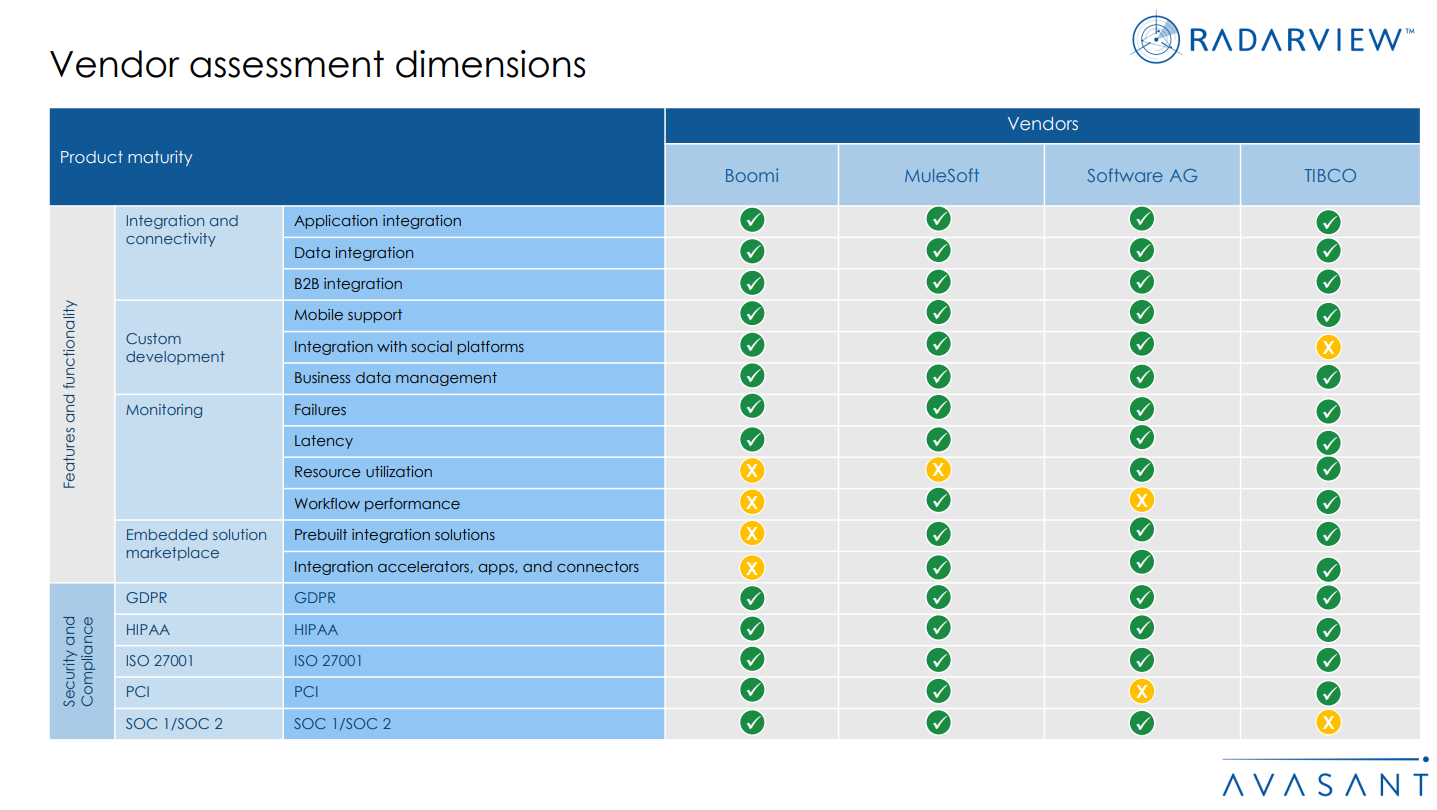Viewport: 1437px width, 810px height.
Task: Click the Avasant logo text
Action: [1325, 784]
